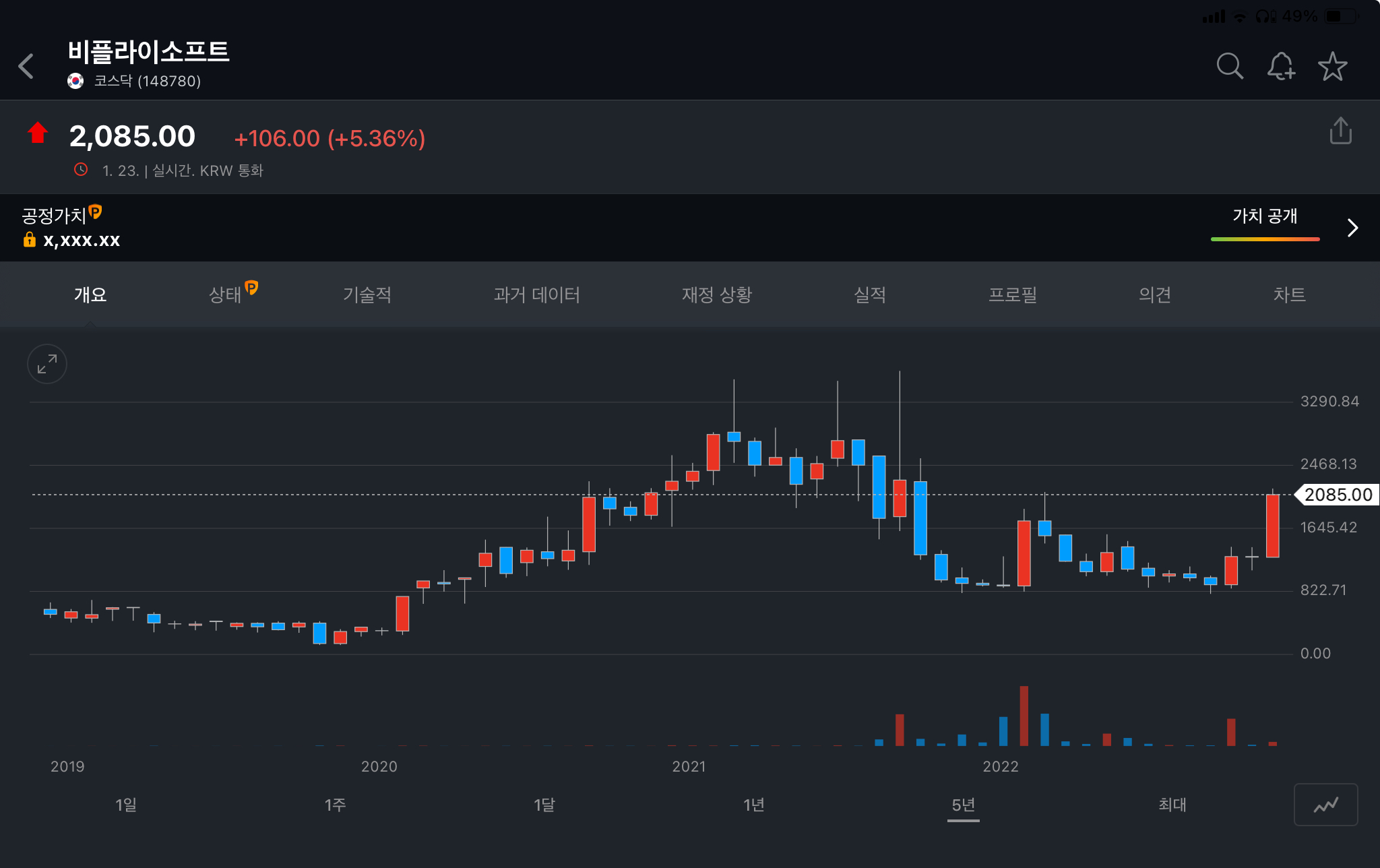Viewport: 1380px width, 868px height.
Task: Tap the battery indicator in status bar
Action: coord(1341,16)
